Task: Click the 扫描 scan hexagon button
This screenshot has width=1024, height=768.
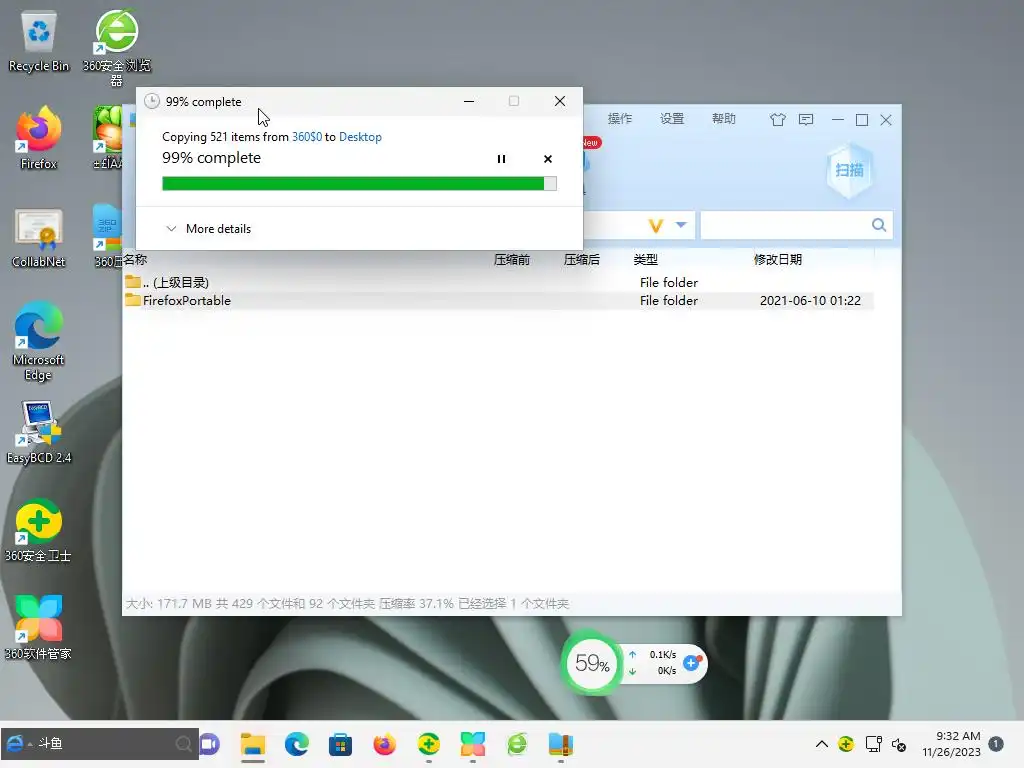Action: pyautogui.click(x=849, y=170)
